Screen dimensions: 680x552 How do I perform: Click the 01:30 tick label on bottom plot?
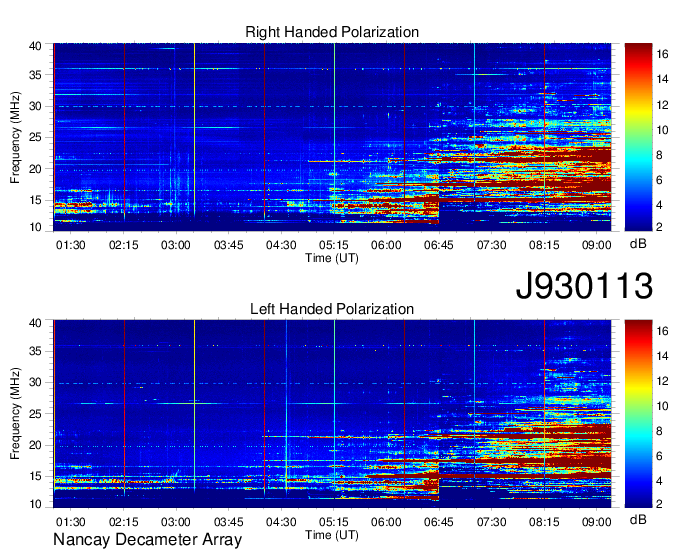click(71, 522)
